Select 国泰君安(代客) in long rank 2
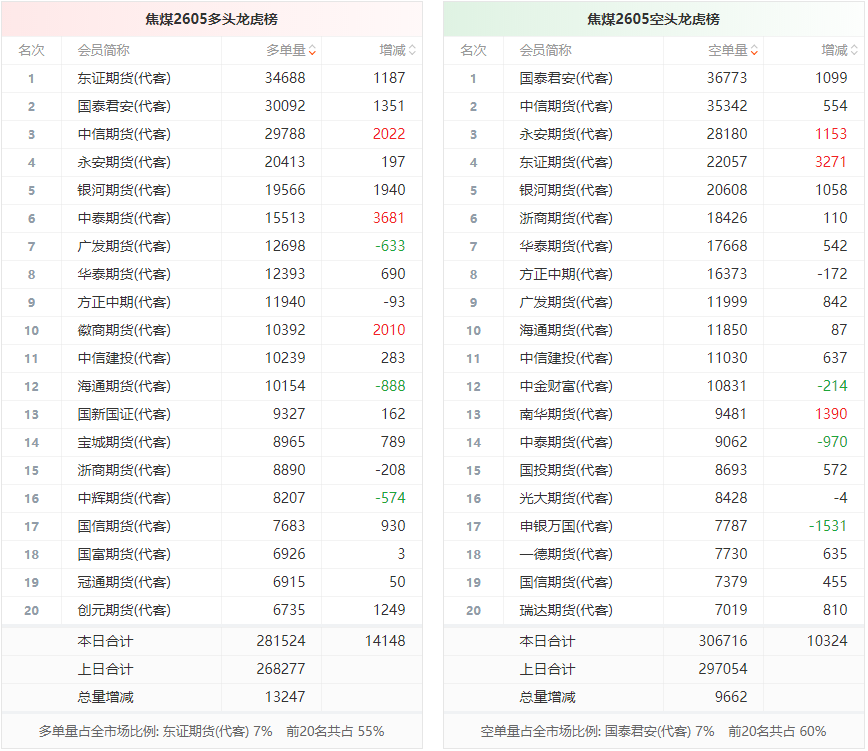868x751 pixels. [124, 106]
